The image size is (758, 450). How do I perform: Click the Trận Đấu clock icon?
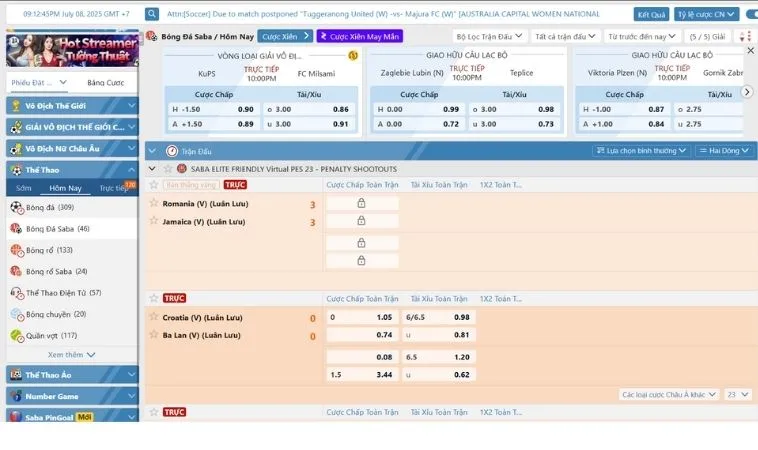(x=172, y=151)
